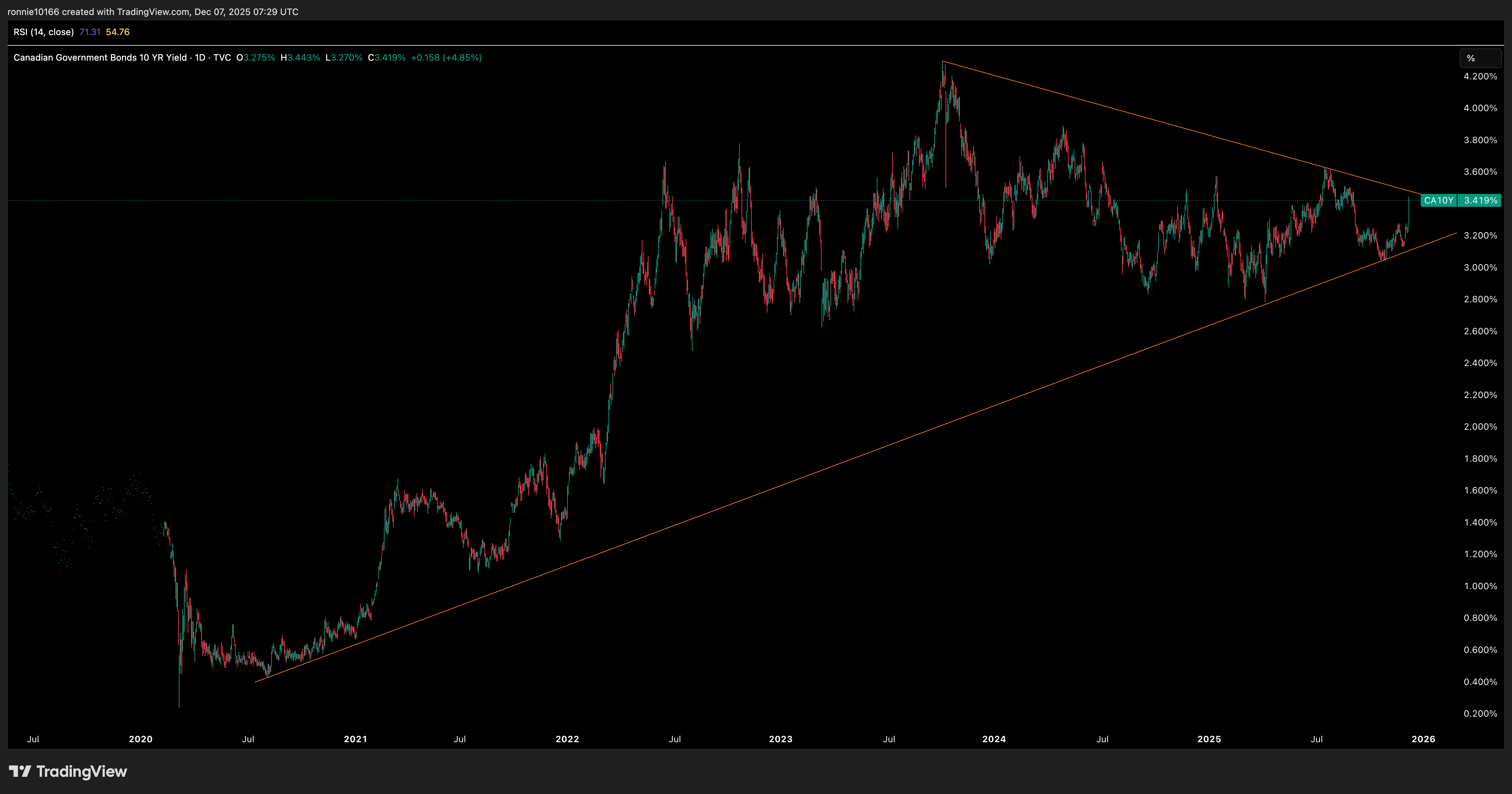
Task: Click the TradingView.com text in header
Action: coord(153,12)
